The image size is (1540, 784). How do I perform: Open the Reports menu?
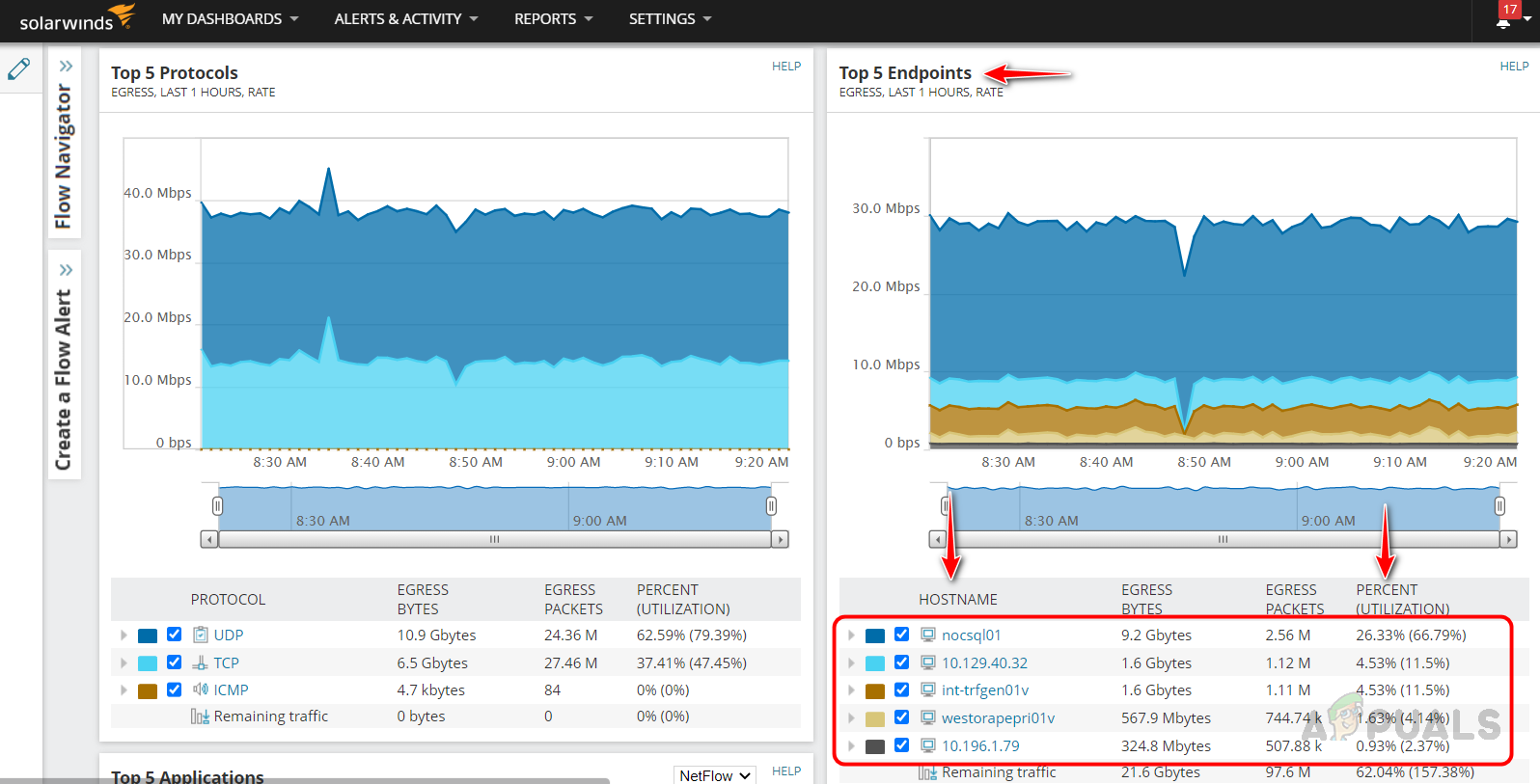click(x=554, y=18)
